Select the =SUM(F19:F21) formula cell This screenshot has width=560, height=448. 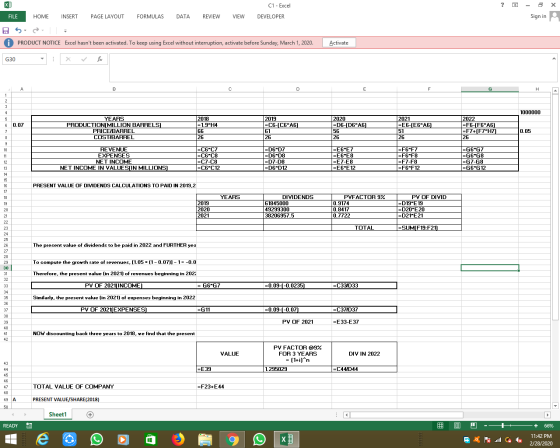[x=429, y=228]
